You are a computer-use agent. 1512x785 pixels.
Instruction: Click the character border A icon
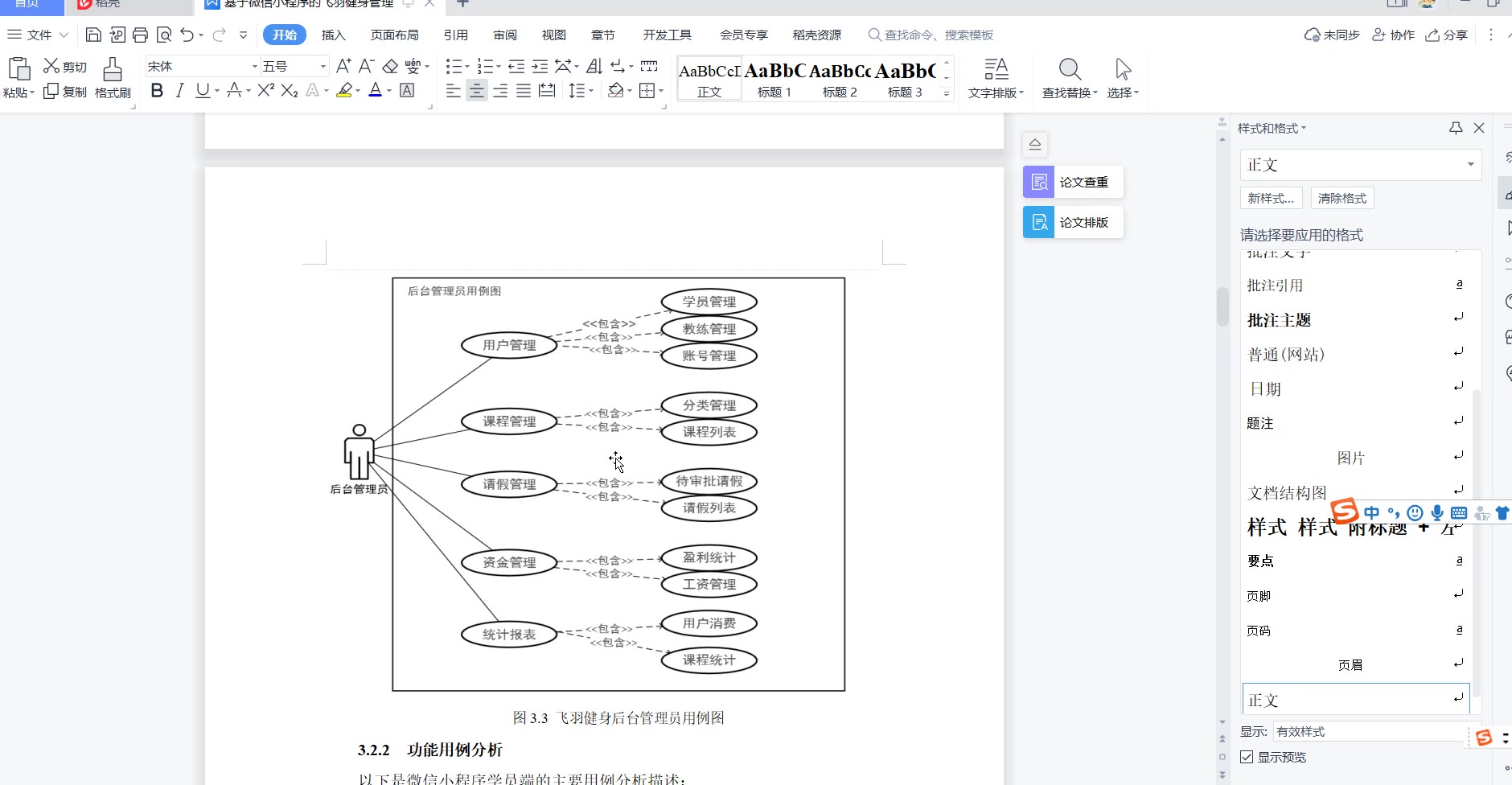[x=407, y=91]
